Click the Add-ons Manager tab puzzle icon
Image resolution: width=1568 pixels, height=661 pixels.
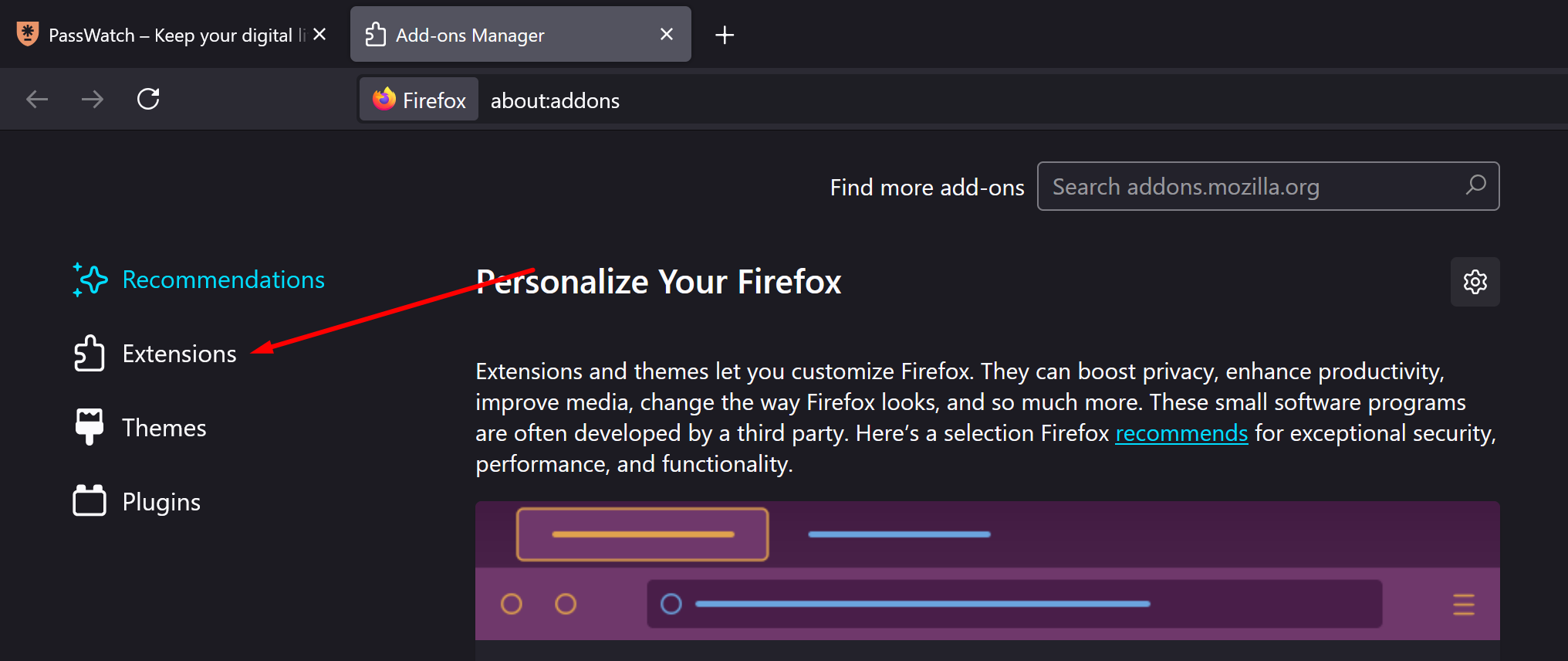[376, 34]
